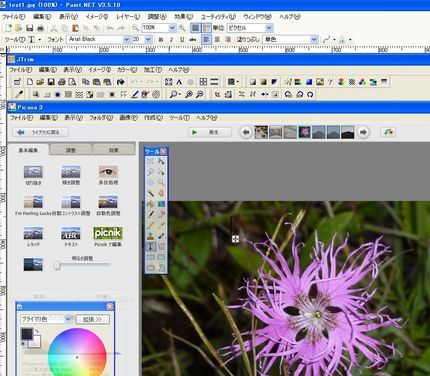Open the Arial Black font dropdown
Screen dimensions: 430x376
tap(127, 40)
